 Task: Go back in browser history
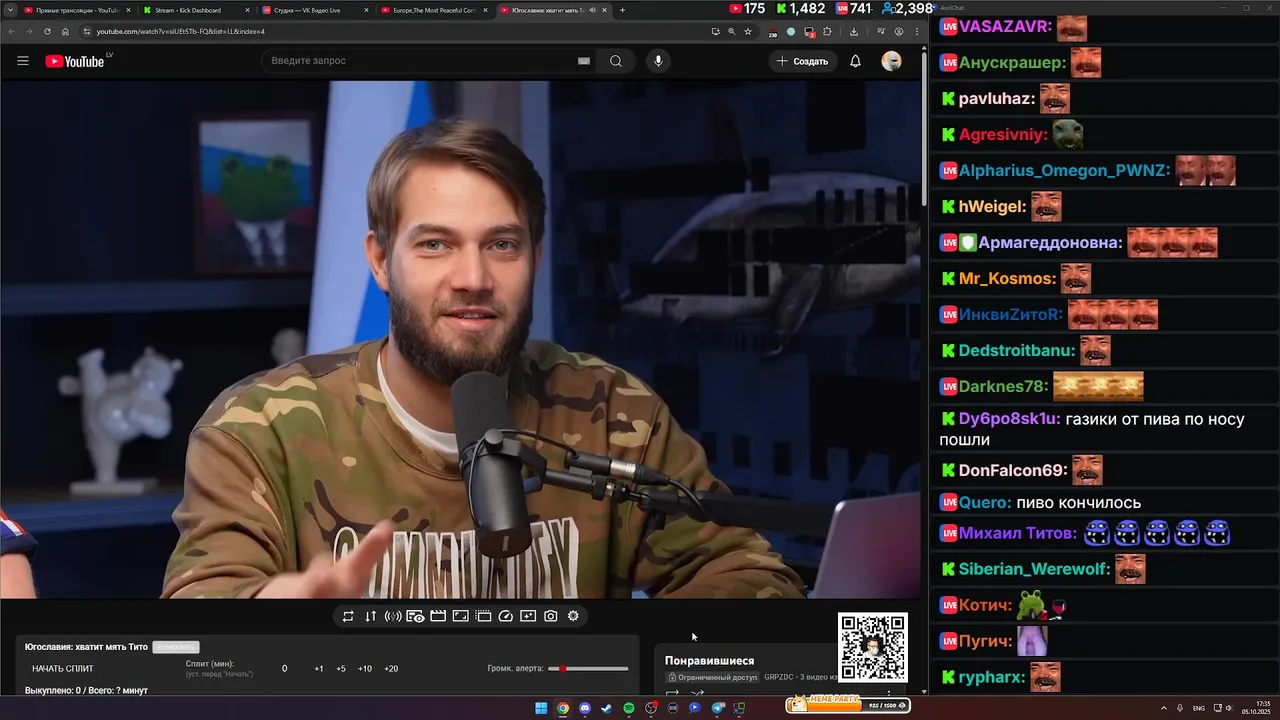click(12, 31)
